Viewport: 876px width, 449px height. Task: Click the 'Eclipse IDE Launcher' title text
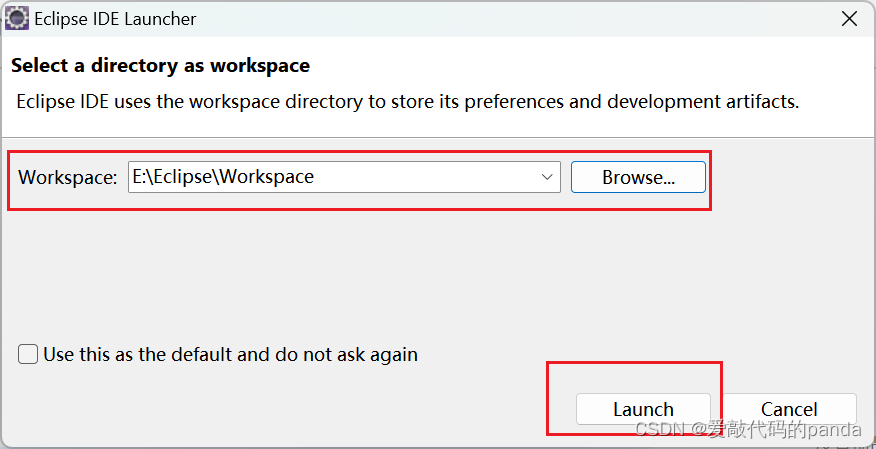115,19
